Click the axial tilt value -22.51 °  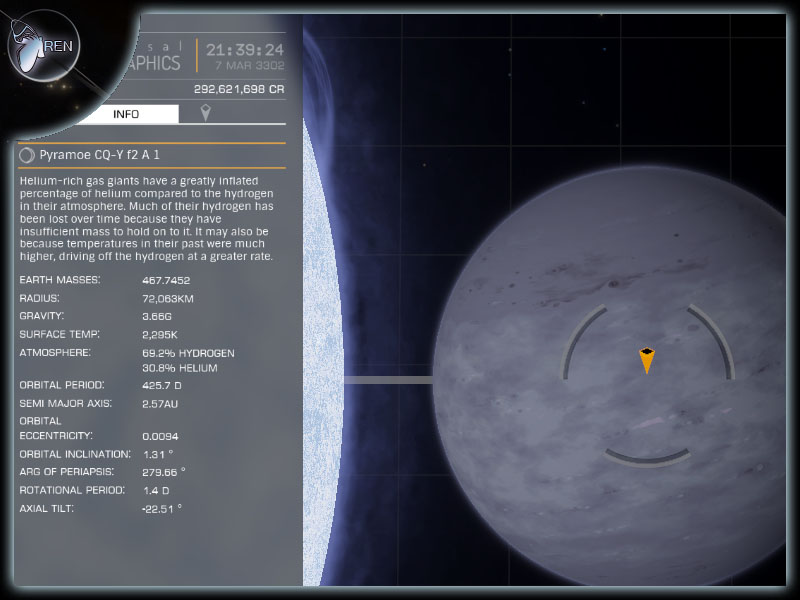[x=162, y=509]
